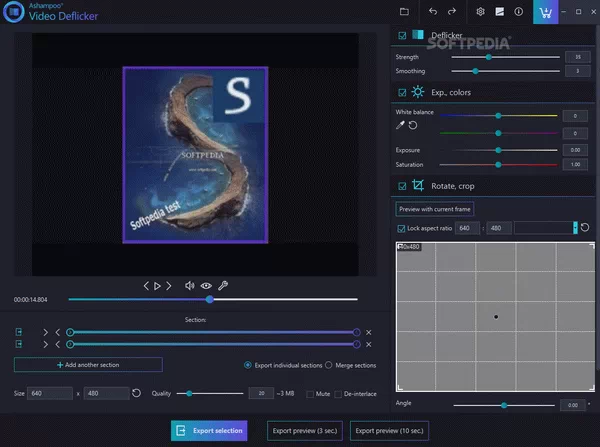Adjust the Strength slider
The height and width of the screenshot is (447, 600).
click(x=489, y=57)
